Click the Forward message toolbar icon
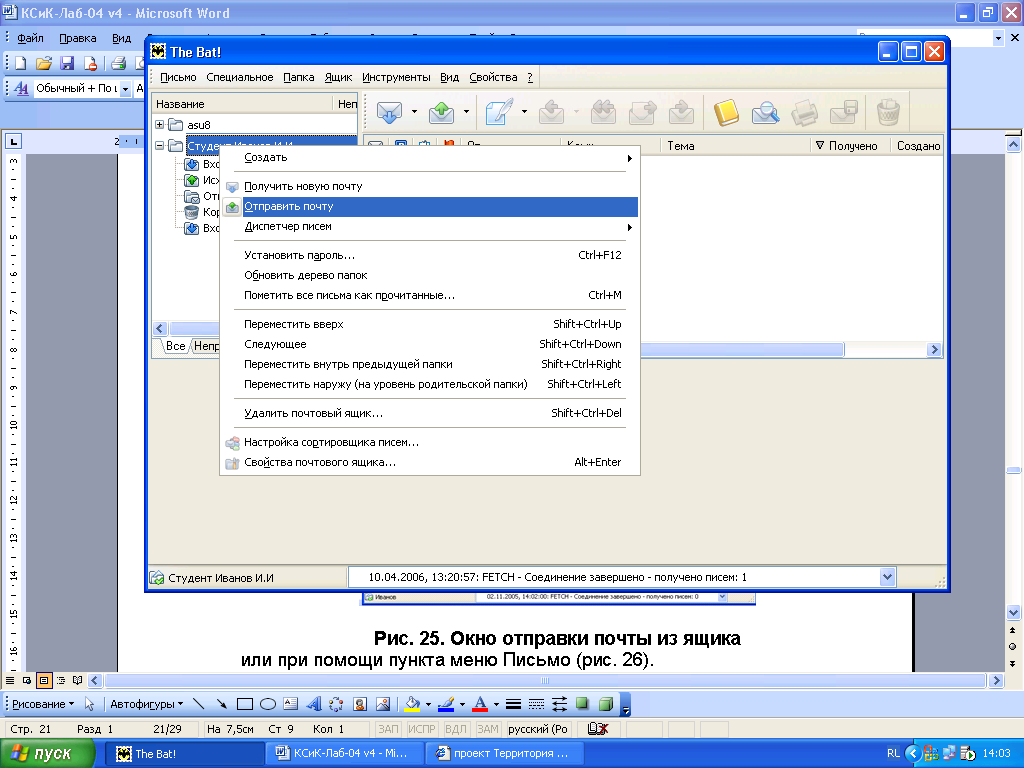 [642, 112]
